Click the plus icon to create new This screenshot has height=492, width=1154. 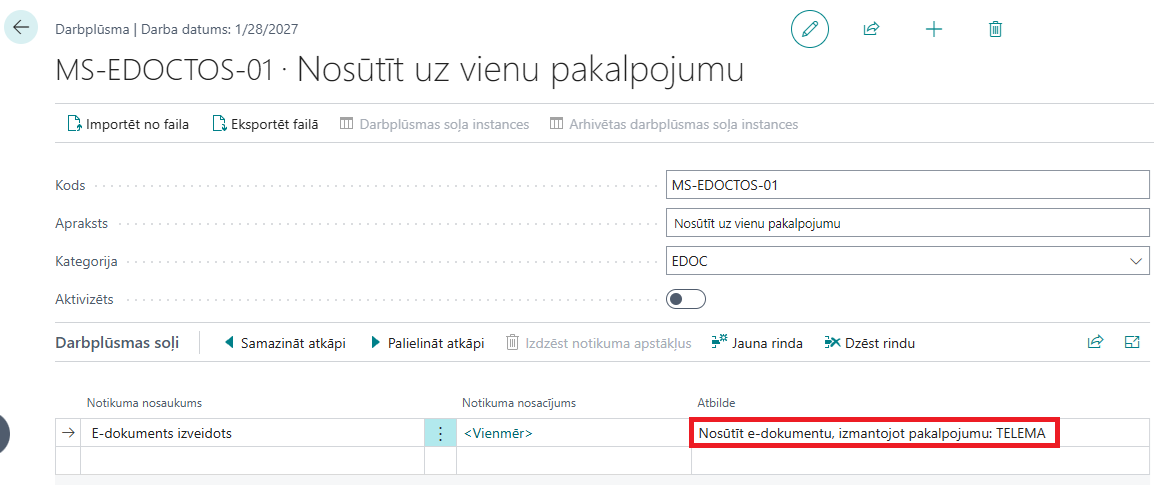coord(933,29)
